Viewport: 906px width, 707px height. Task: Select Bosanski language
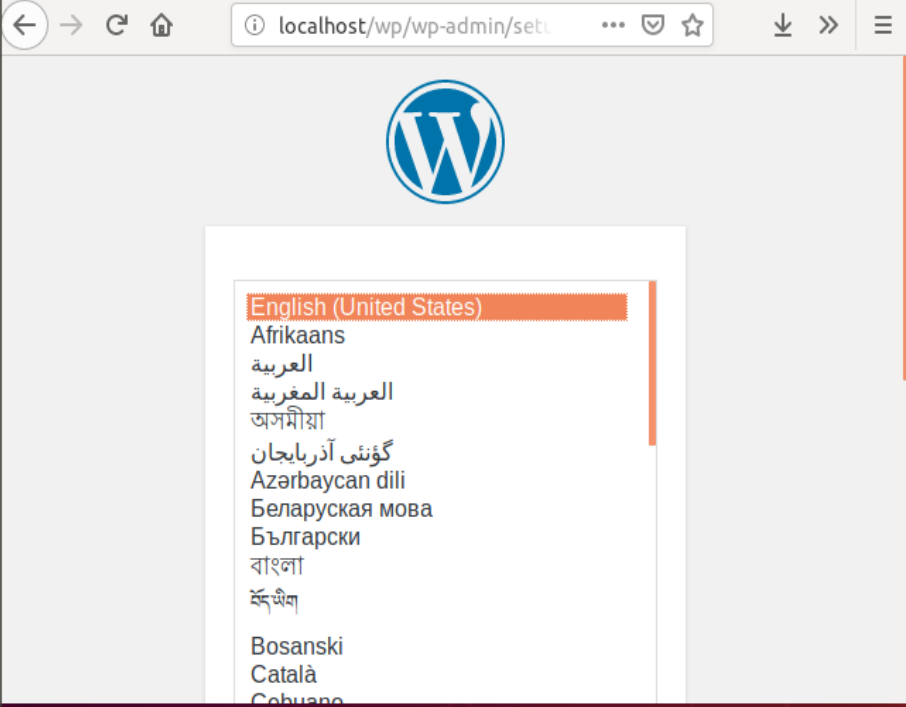click(x=437, y=646)
